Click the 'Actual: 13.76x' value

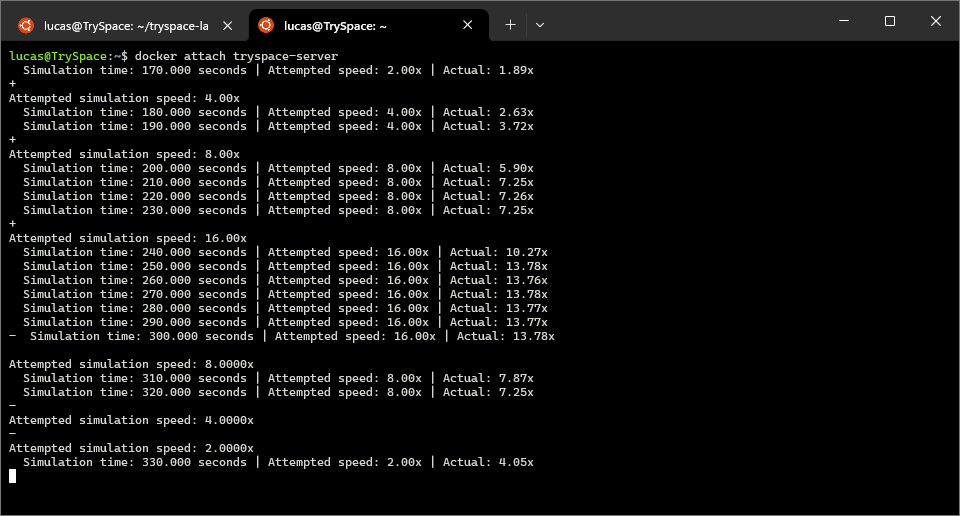tap(498, 280)
